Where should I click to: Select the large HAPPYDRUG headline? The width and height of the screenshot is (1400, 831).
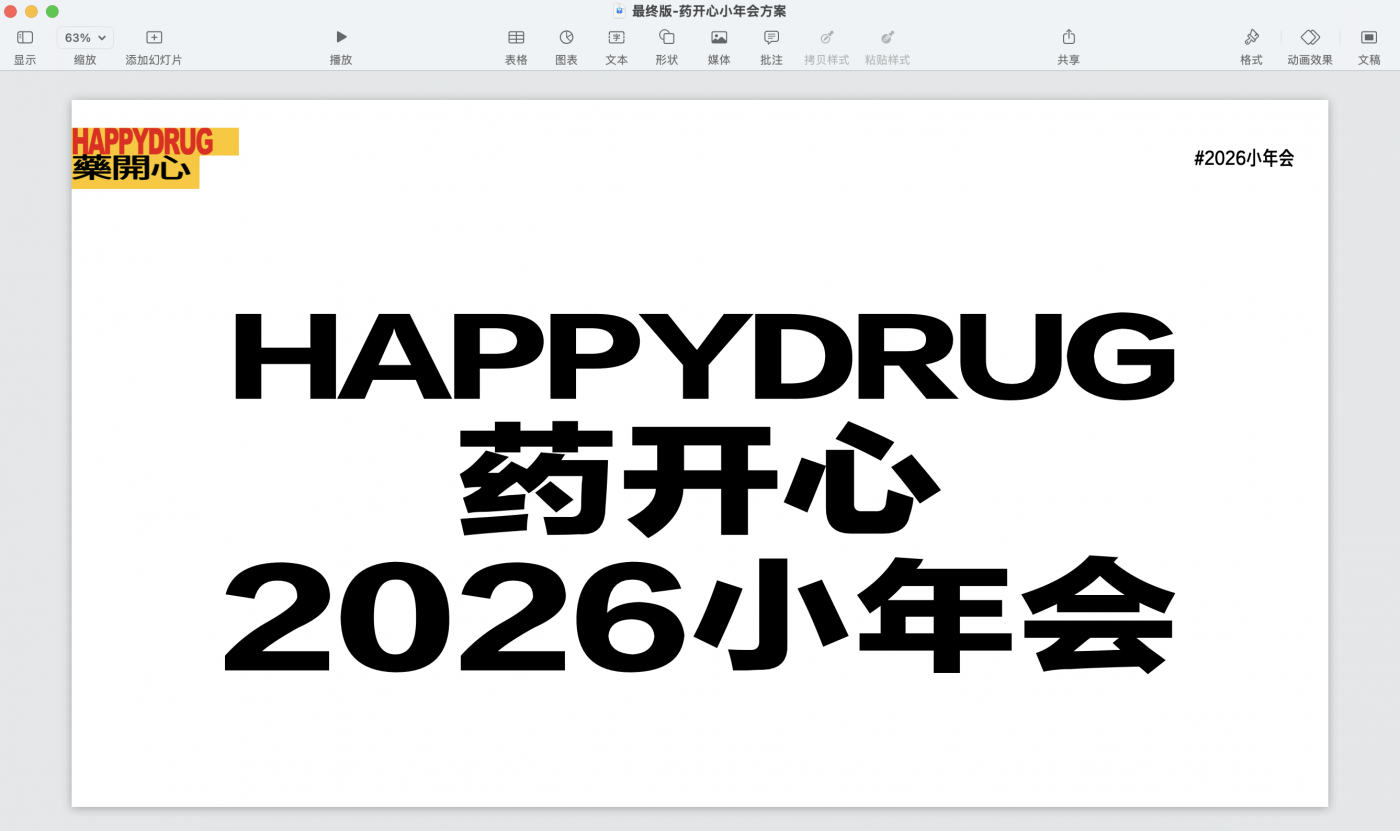click(703, 355)
